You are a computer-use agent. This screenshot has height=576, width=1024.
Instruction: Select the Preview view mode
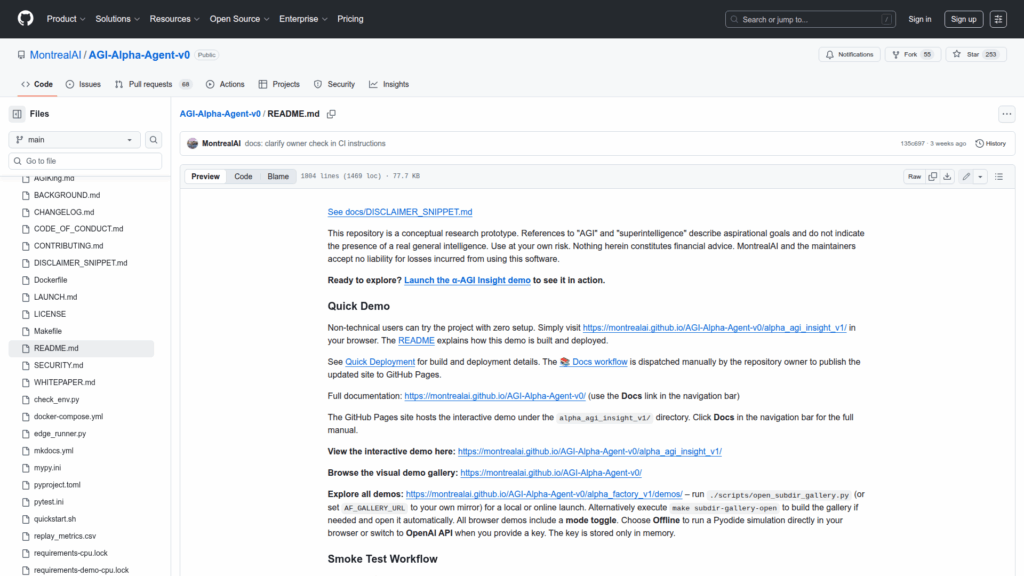tap(206, 177)
